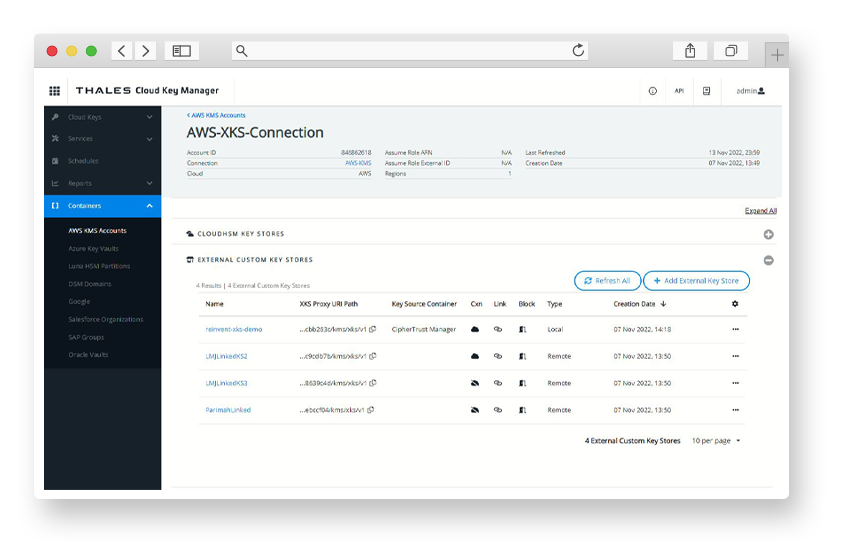
Task: Select AWS KMS Accounts in sidebar
Action: 97,230
